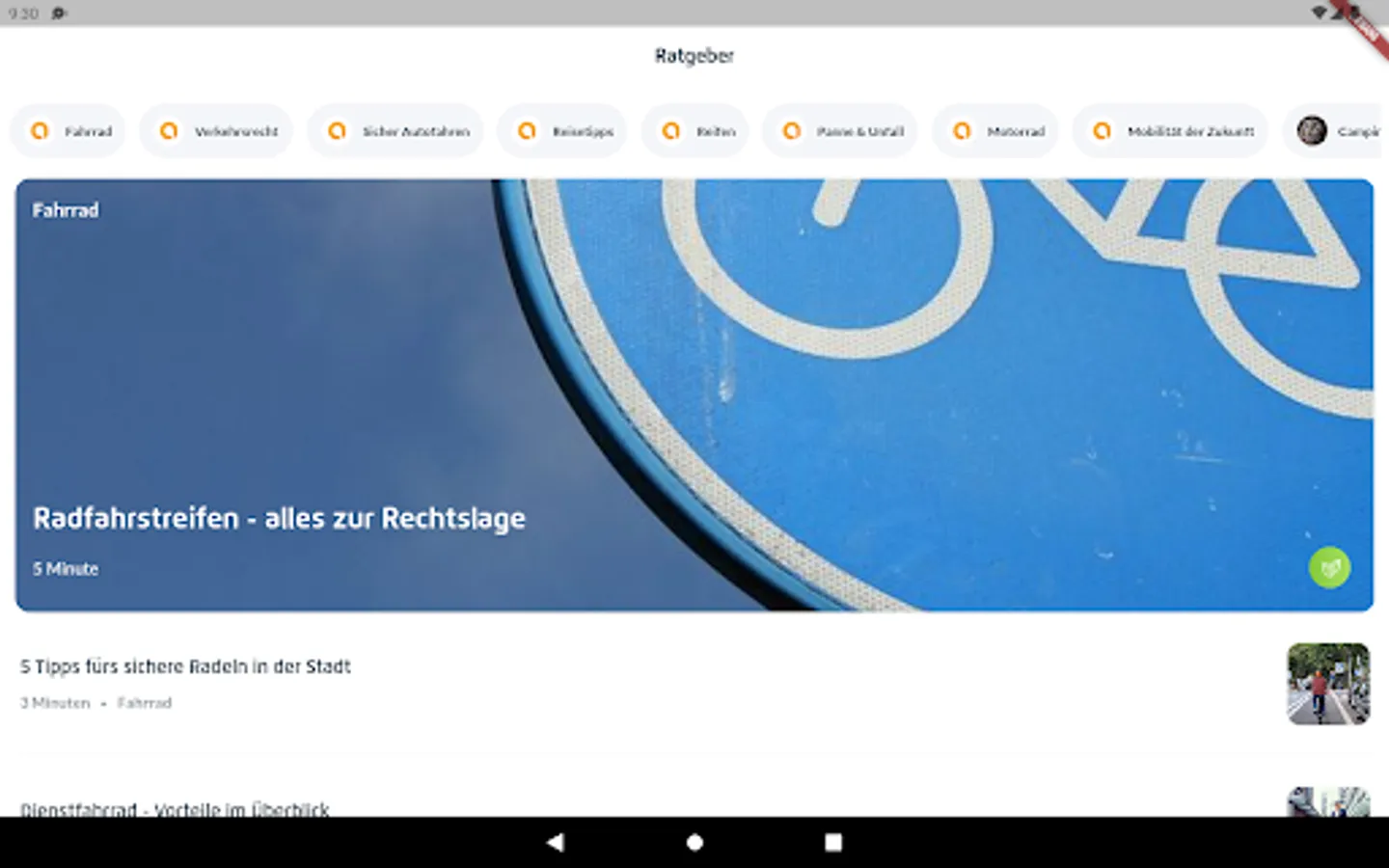Click the gray Fahrrad tag under 5 Tipps
Image resolution: width=1389 pixels, height=868 pixels.
click(x=145, y=703)
